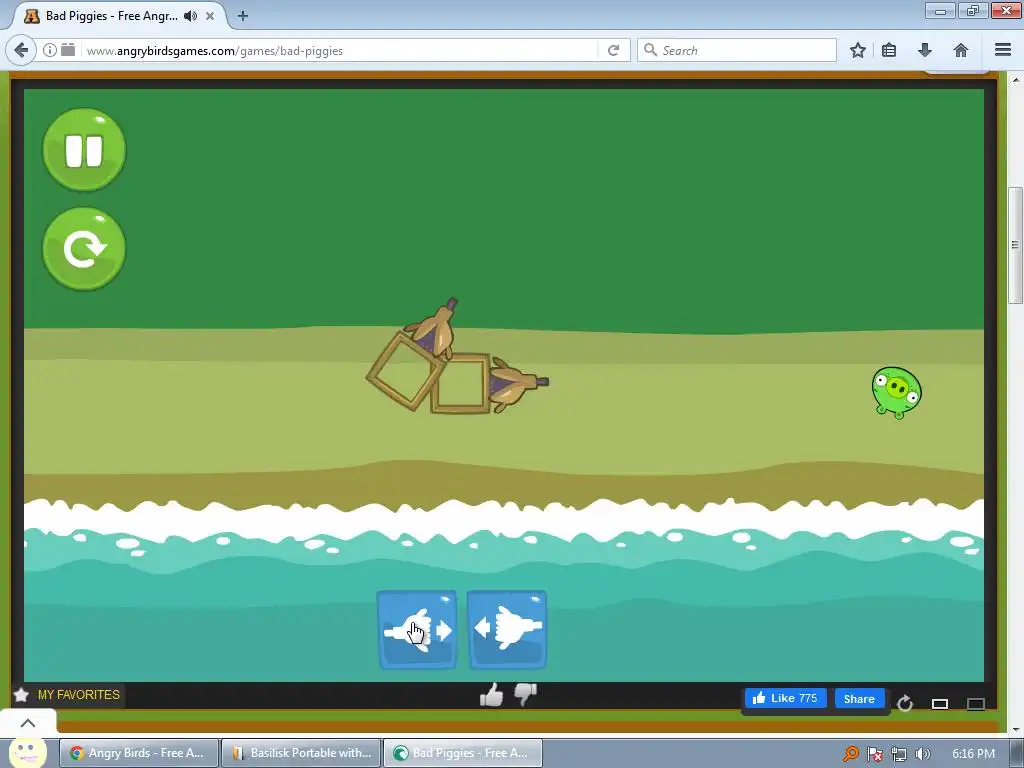Open the network tray icon

(899, 754)
